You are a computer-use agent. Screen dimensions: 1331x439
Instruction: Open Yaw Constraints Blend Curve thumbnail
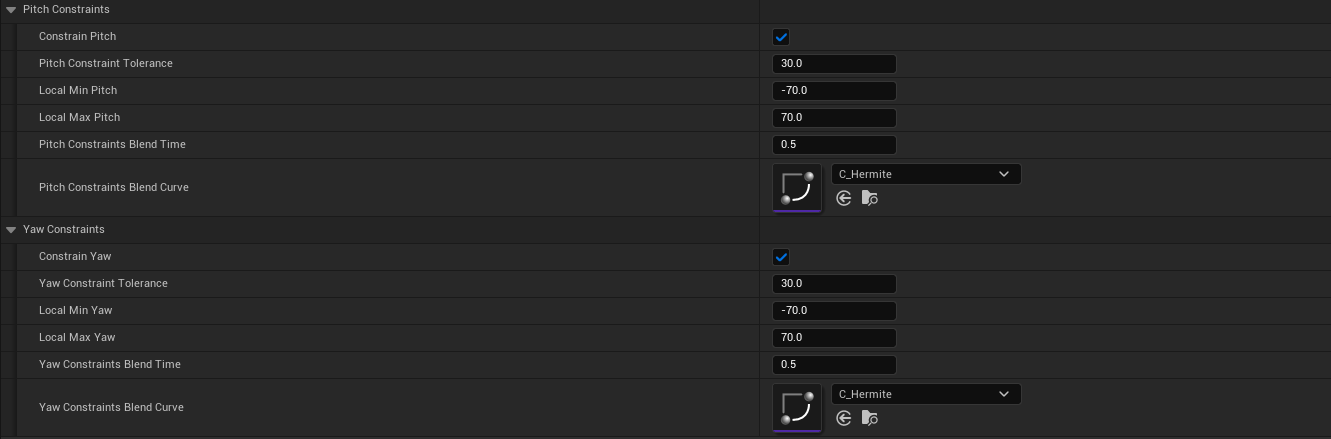797,408
